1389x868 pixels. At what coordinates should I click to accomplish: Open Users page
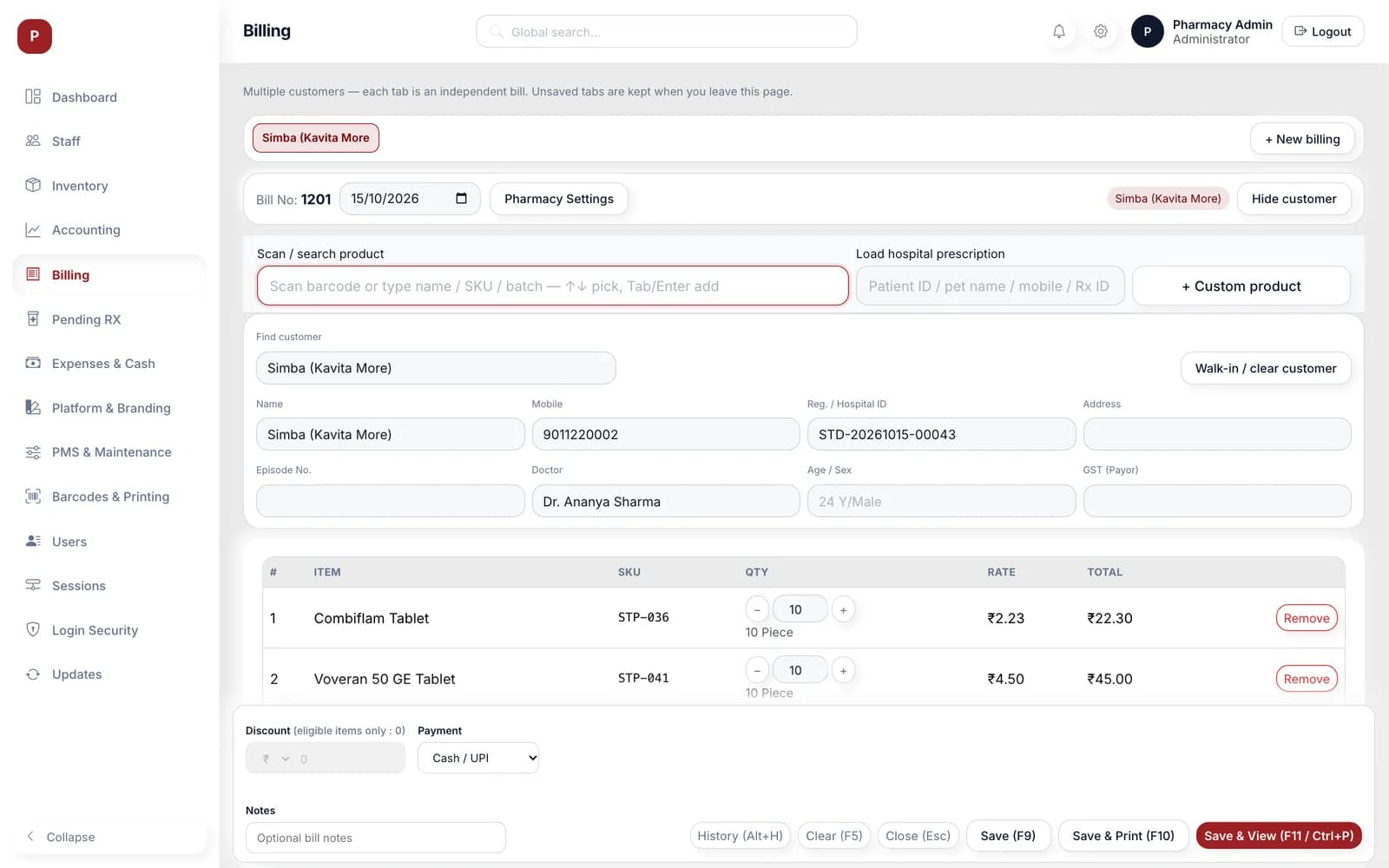tap(109, 542)
